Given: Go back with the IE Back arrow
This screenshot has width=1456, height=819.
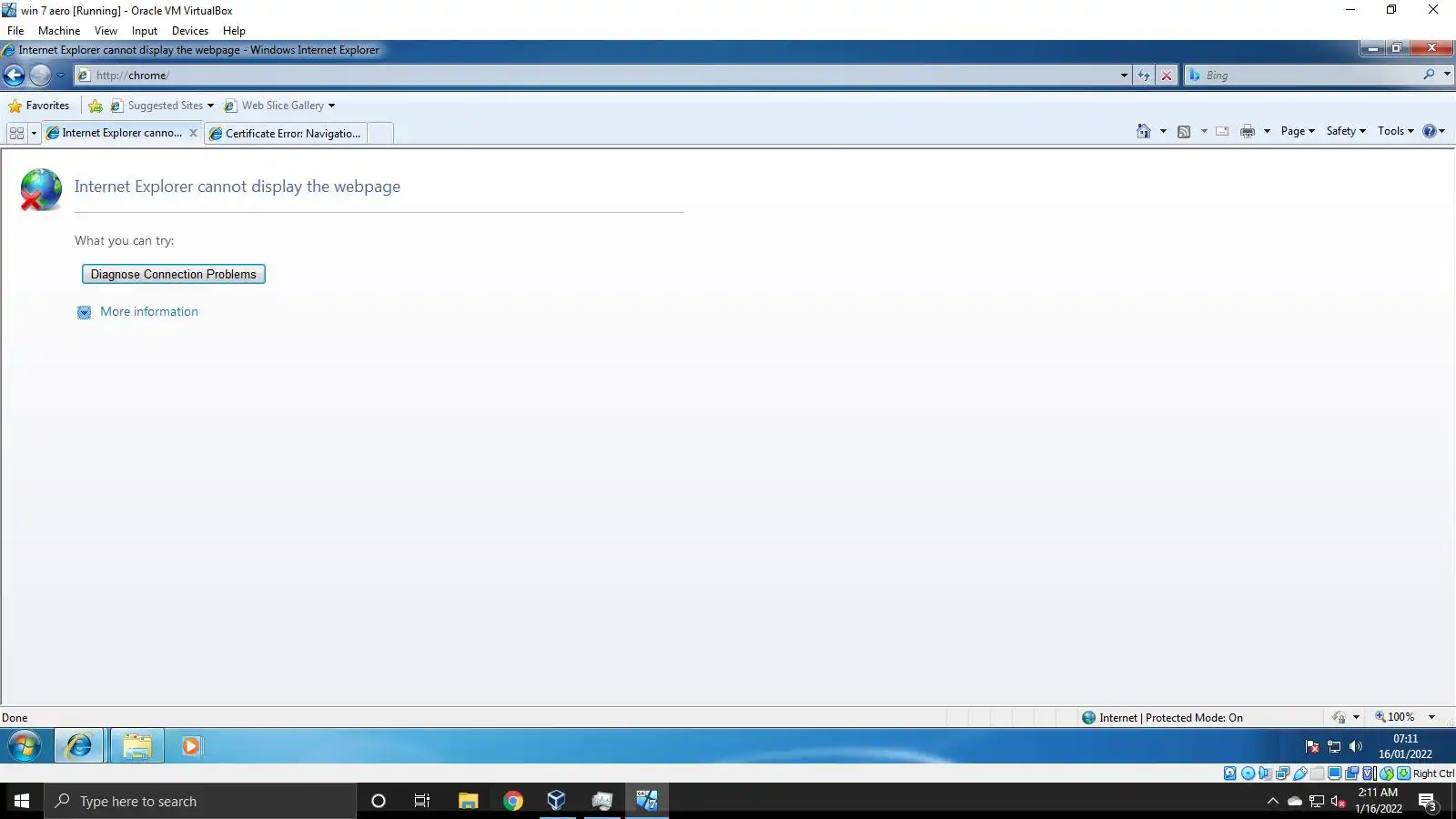Looking at the screenshot, I should tap(15, 76).
